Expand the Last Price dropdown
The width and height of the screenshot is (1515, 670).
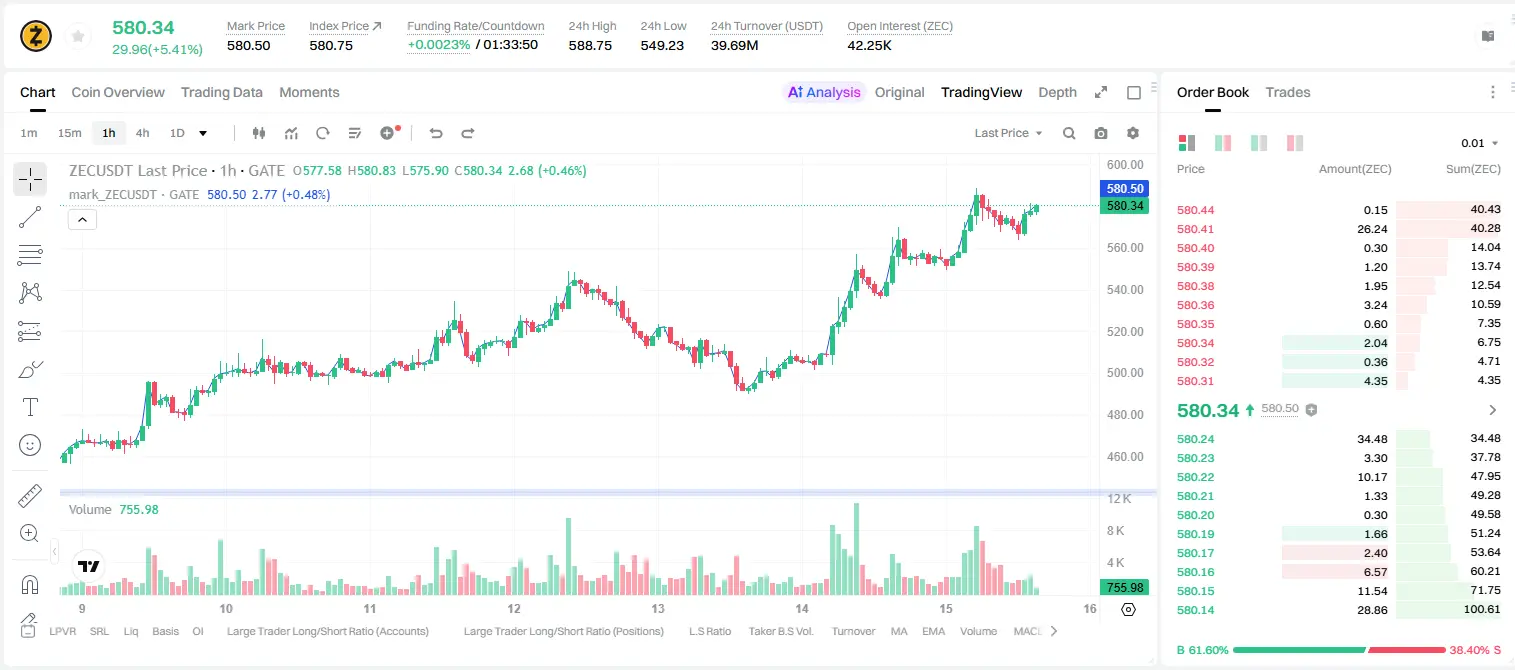(1008, 133)
